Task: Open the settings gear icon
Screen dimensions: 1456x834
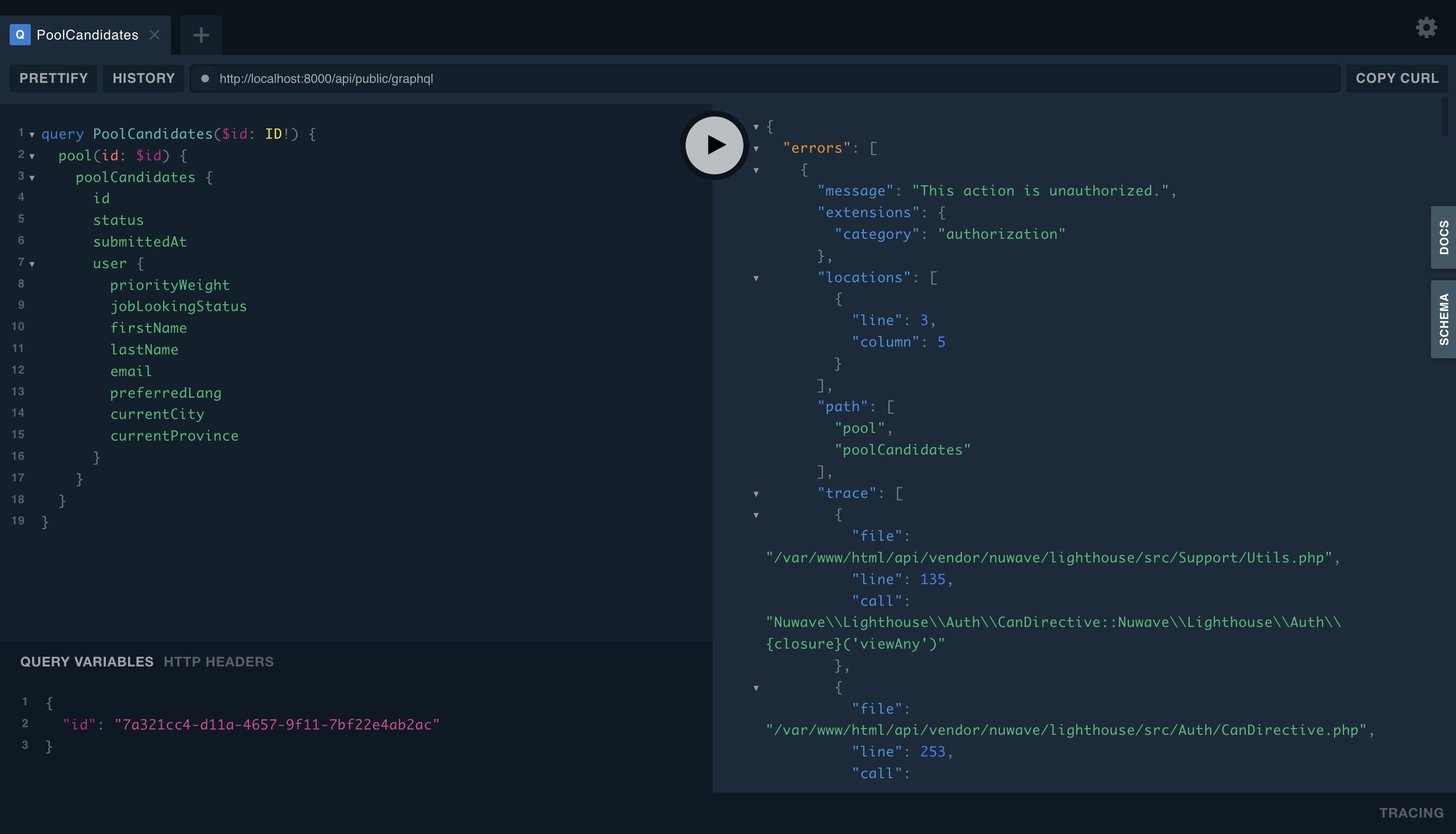Action: point(1426,27)
